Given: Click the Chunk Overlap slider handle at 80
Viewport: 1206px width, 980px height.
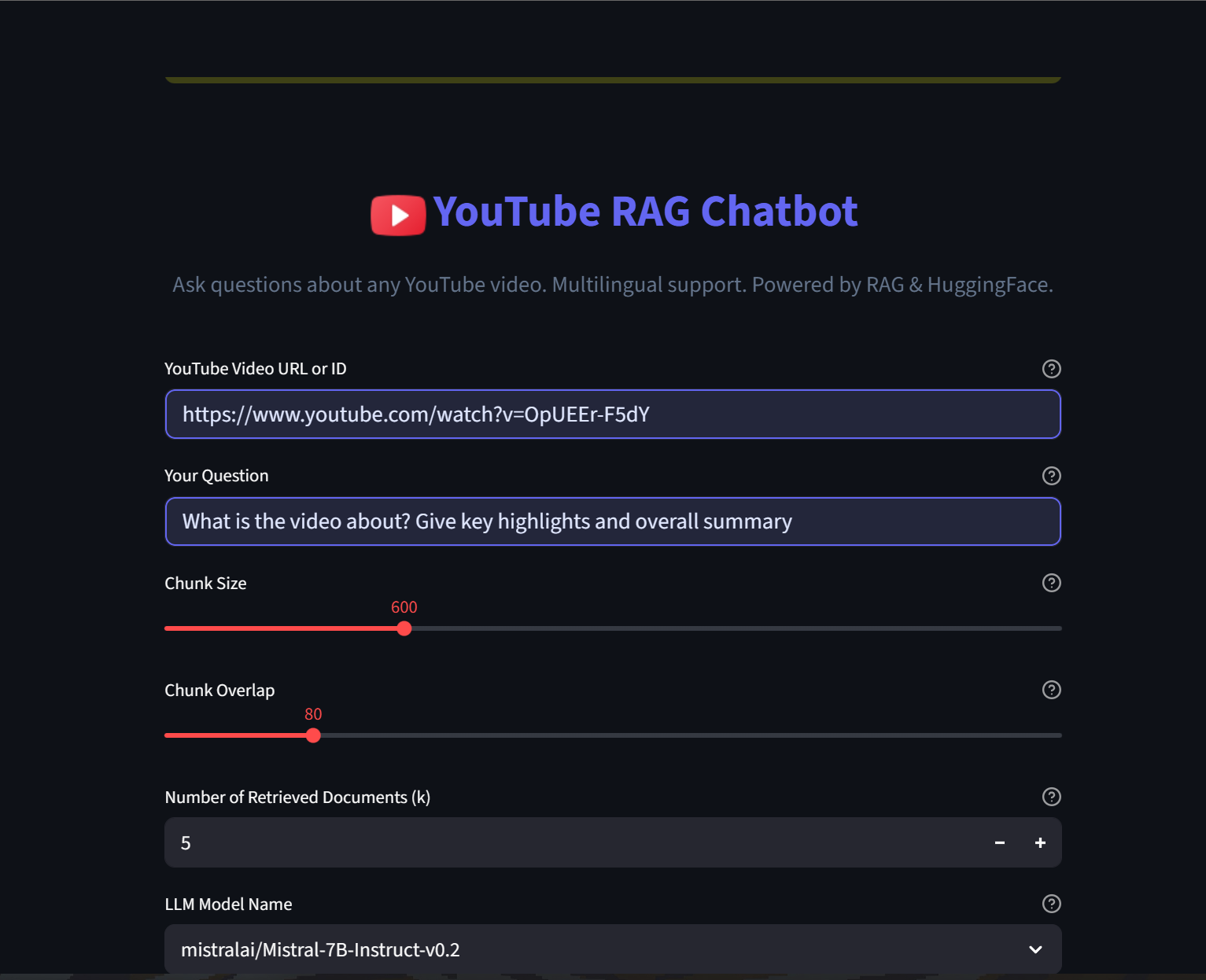Looking at the screenshot, I should click(313, 735).
